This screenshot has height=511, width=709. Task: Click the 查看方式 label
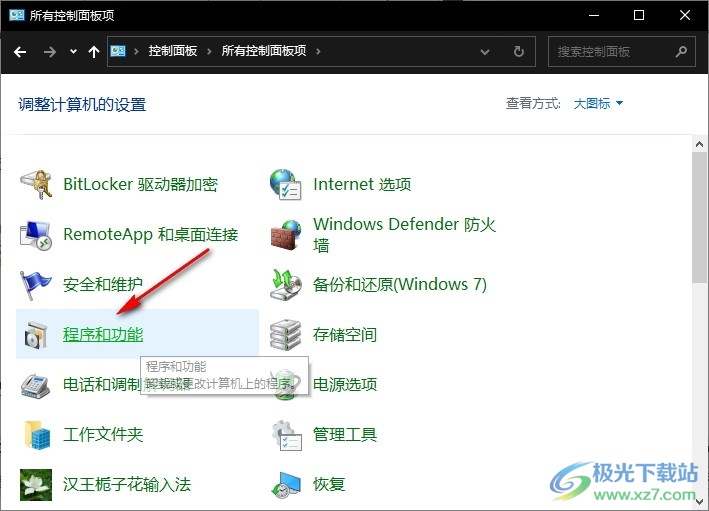point(533,104)
